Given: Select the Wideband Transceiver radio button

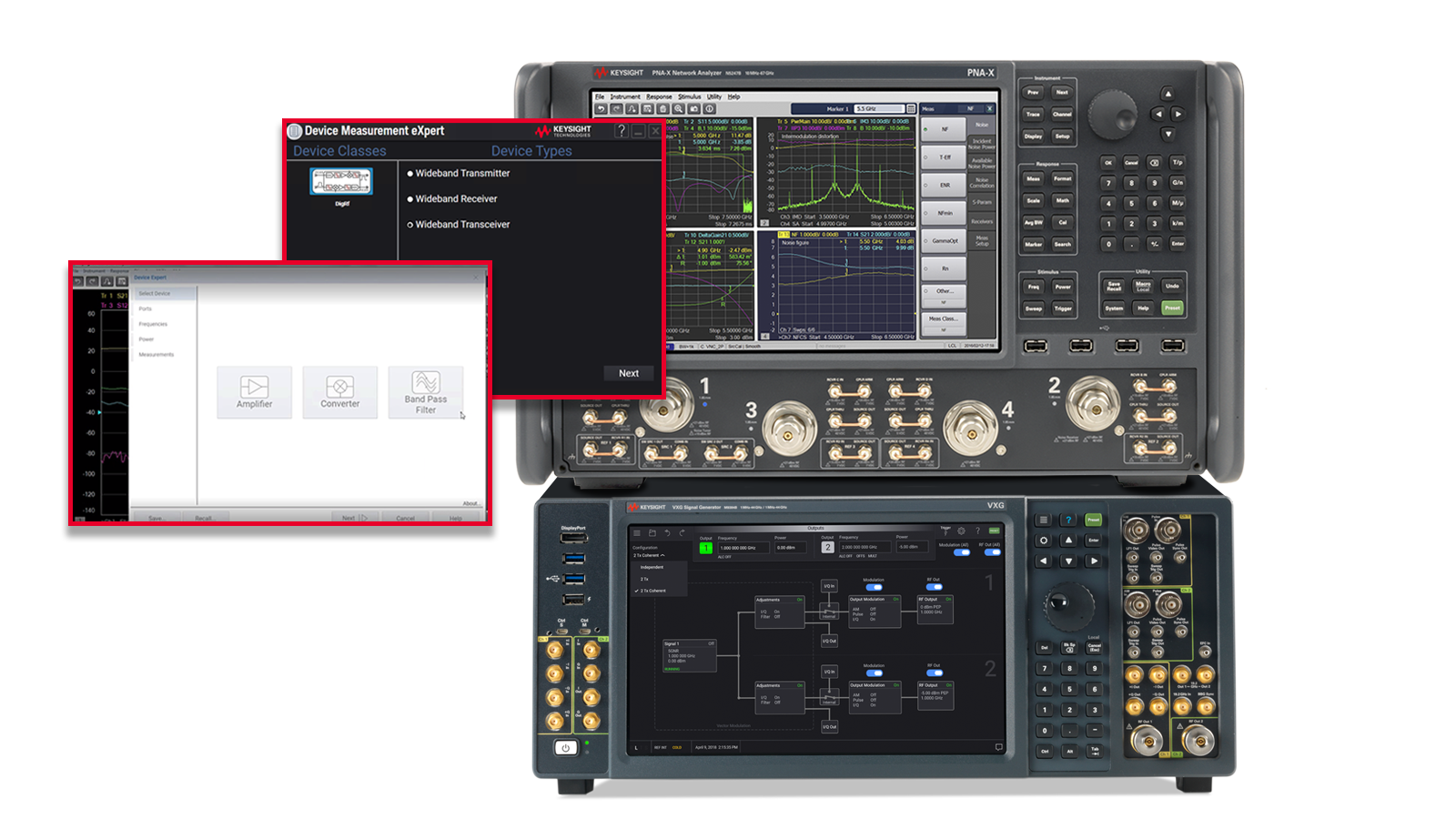Looking at the screenshot, I should point(410,224).
